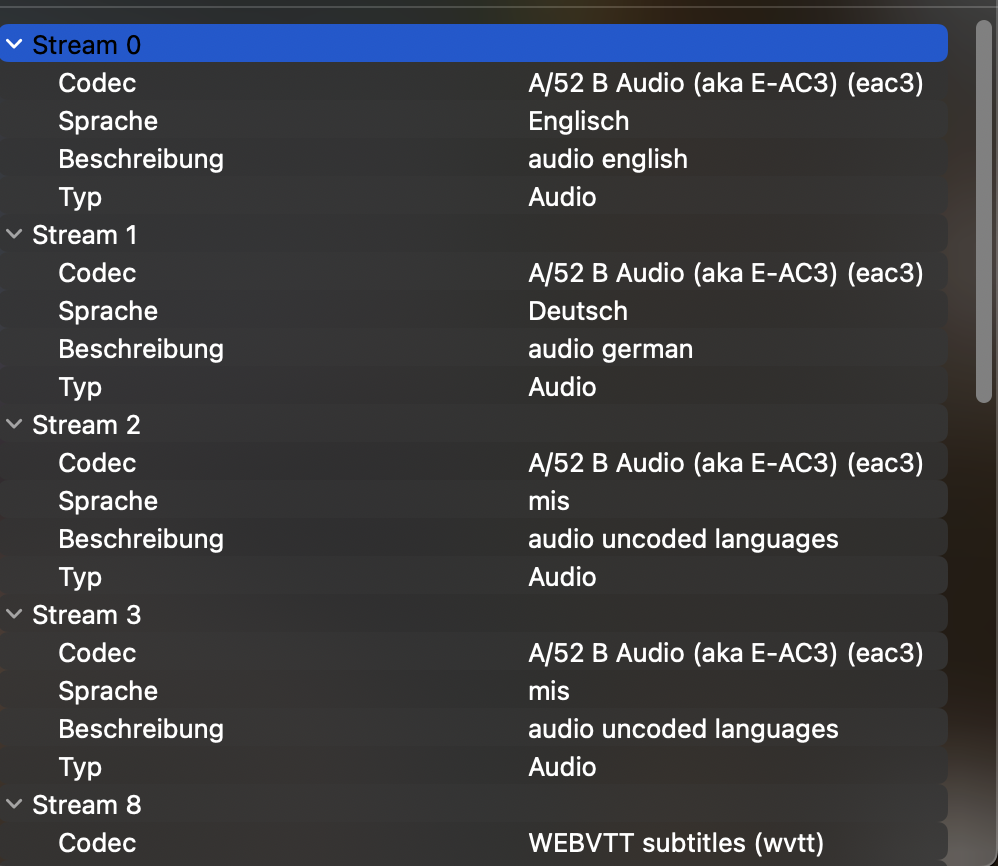This screenshot has height=866, width=998.
Task: Collapse the Stream 3 disclosure chevron
Action: click(14, 615)
